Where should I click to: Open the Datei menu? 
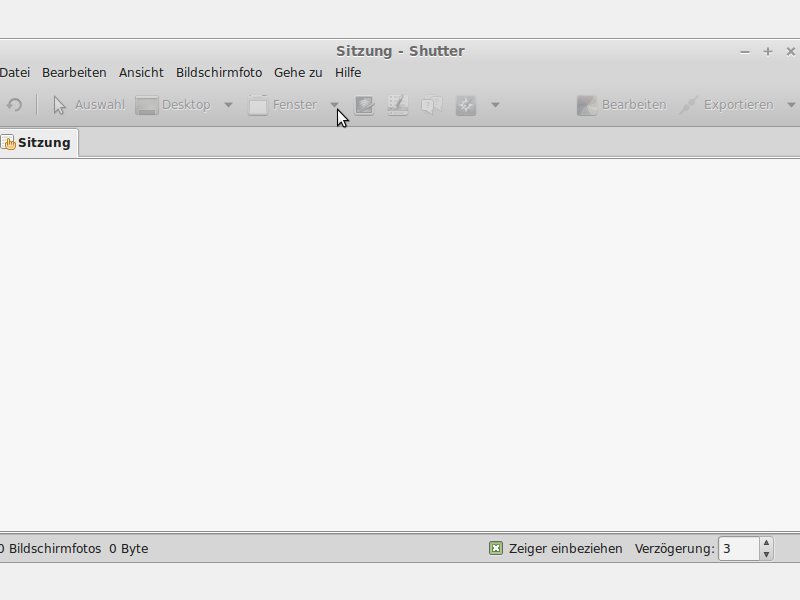(14, 72)
